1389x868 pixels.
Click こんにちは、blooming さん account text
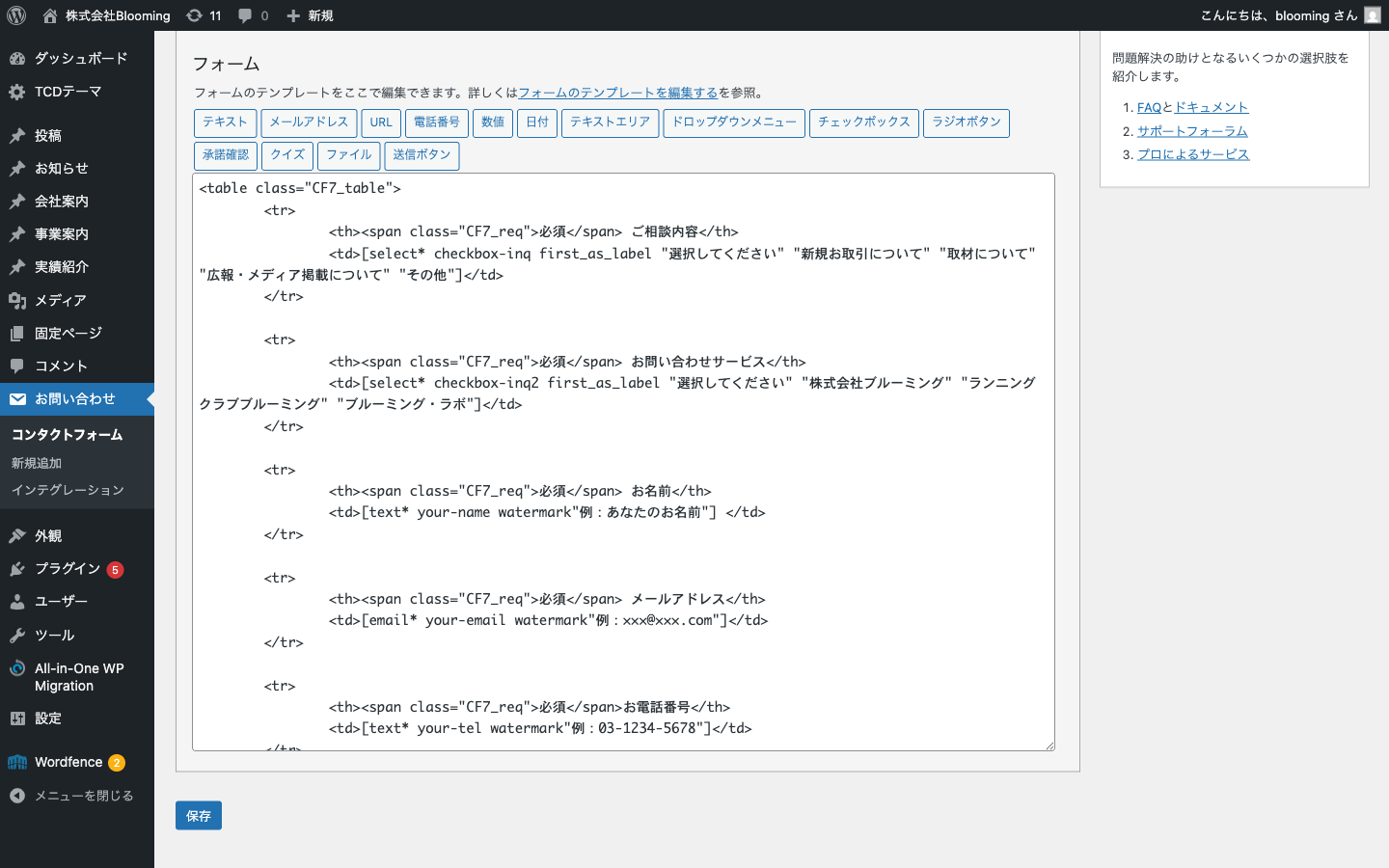[1278, 15]
